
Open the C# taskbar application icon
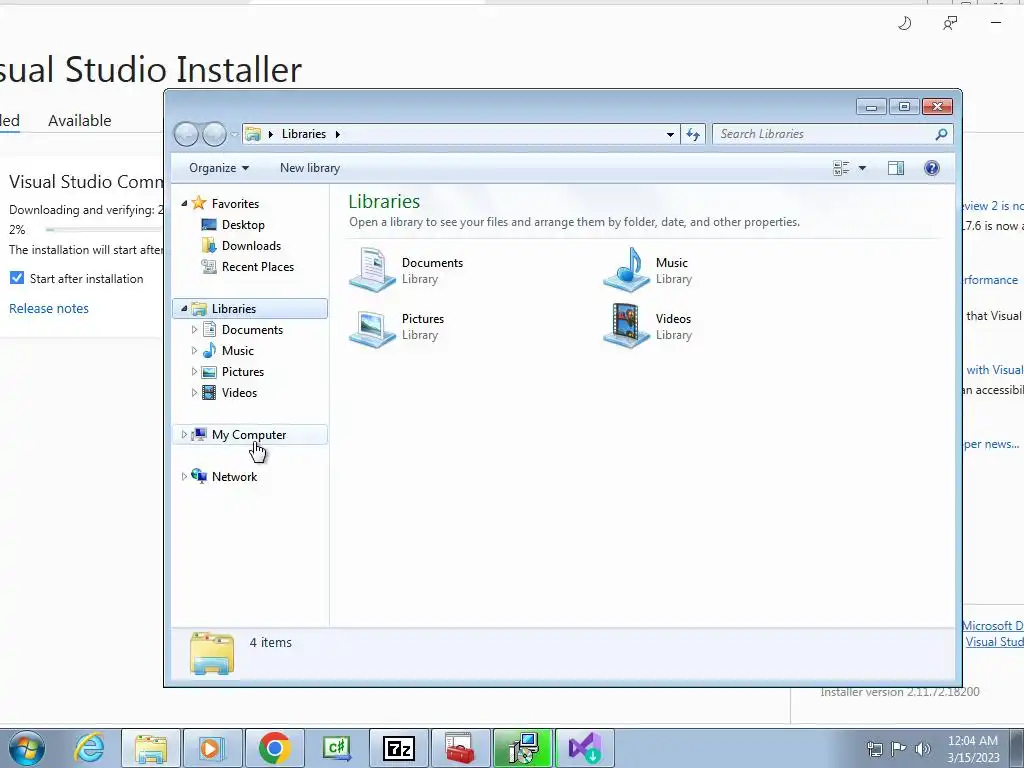pos(337,748)
